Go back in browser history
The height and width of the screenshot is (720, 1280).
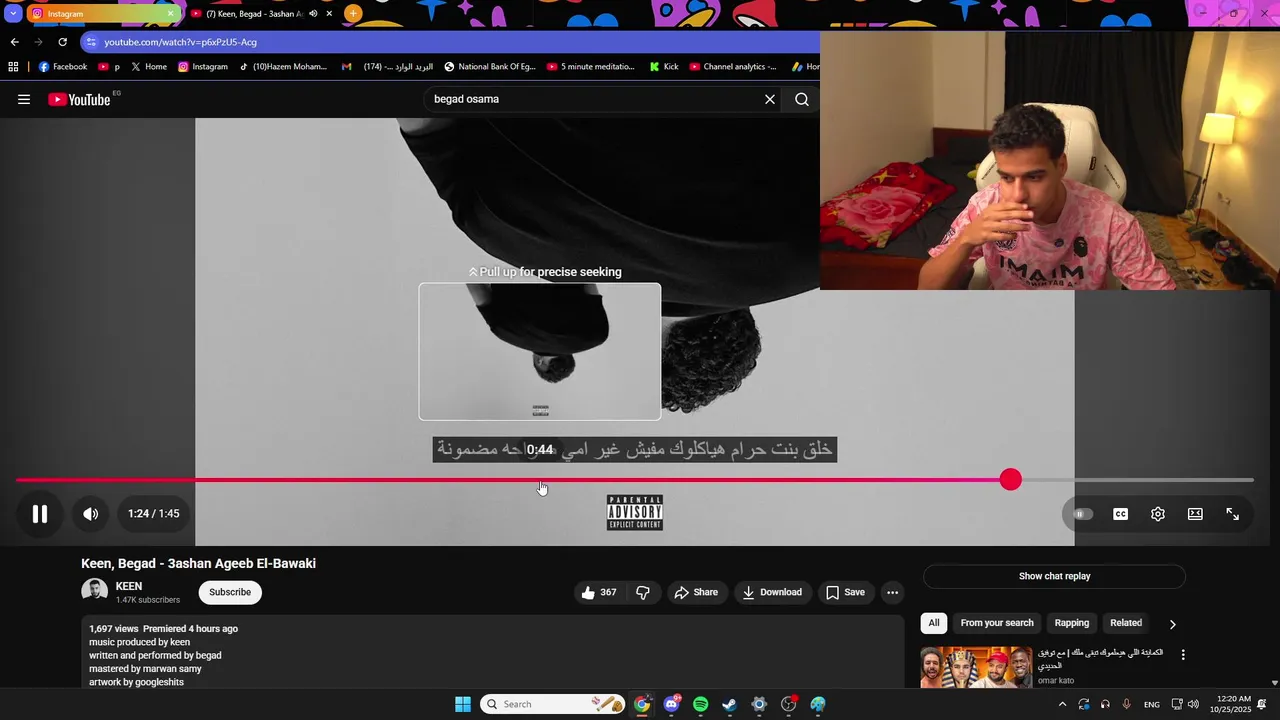coord(14,42)
